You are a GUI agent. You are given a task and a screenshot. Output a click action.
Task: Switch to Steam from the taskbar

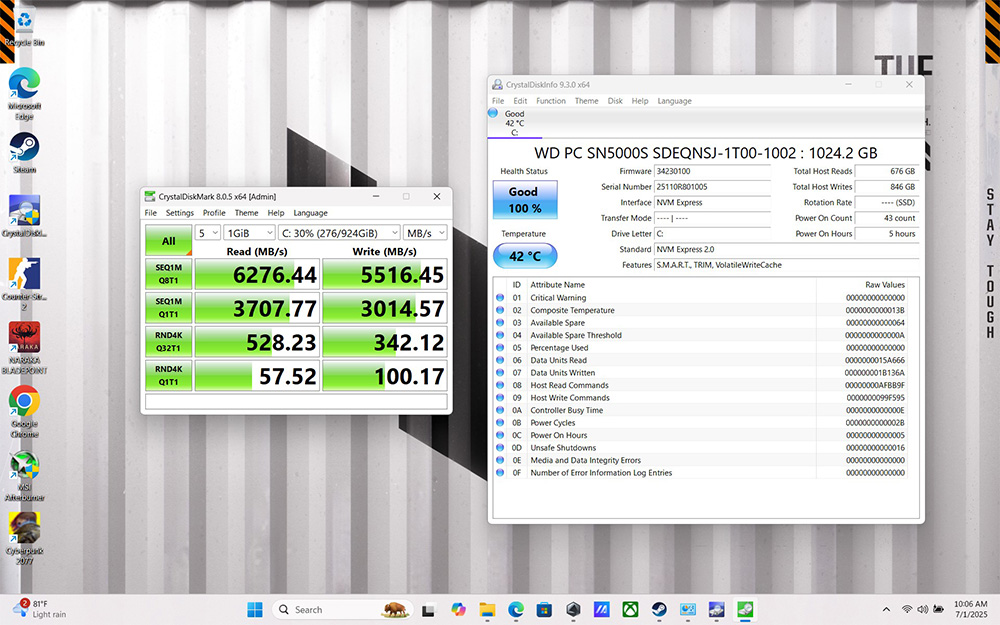[659, 610]
